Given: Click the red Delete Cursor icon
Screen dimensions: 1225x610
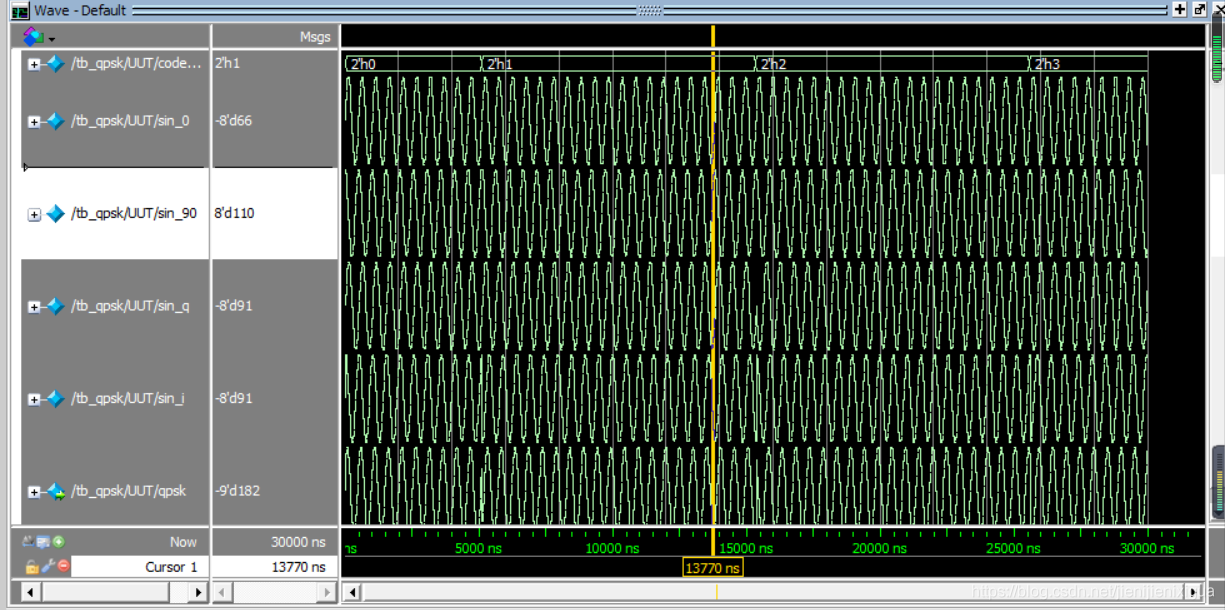Looking at the screenshot, I should tap(63, 566).
